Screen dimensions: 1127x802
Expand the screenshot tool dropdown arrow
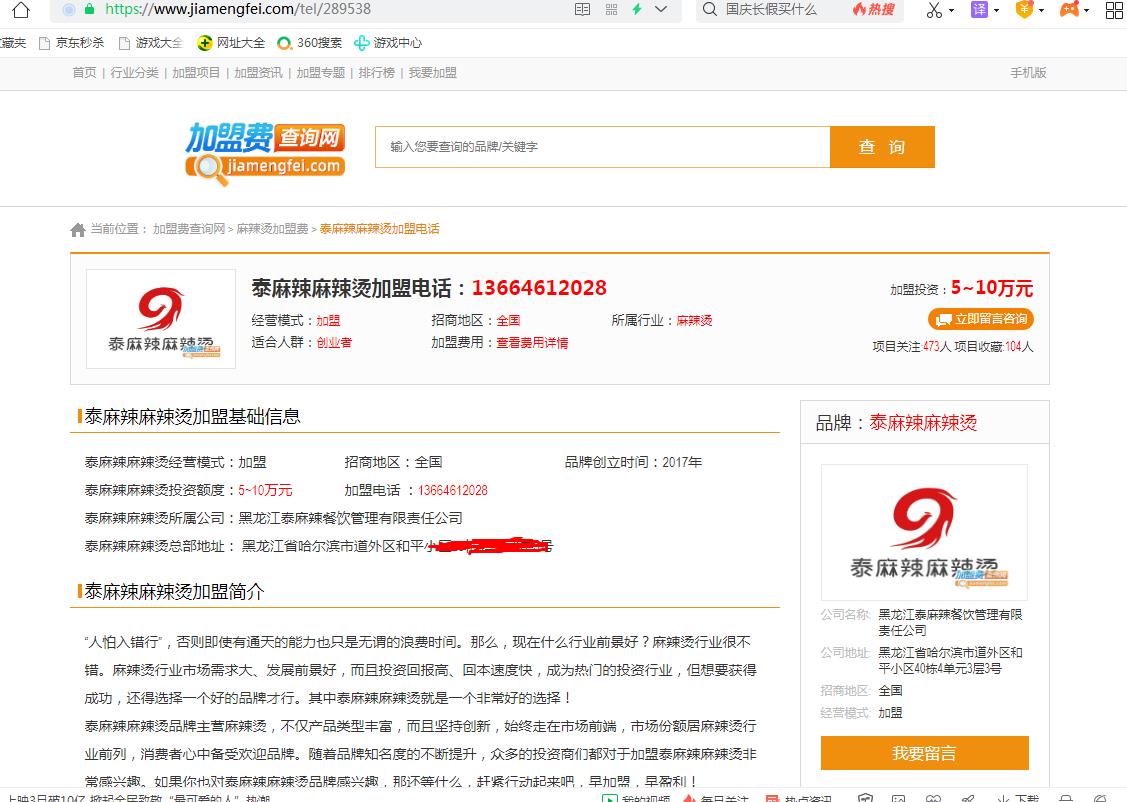pos(952,11)
